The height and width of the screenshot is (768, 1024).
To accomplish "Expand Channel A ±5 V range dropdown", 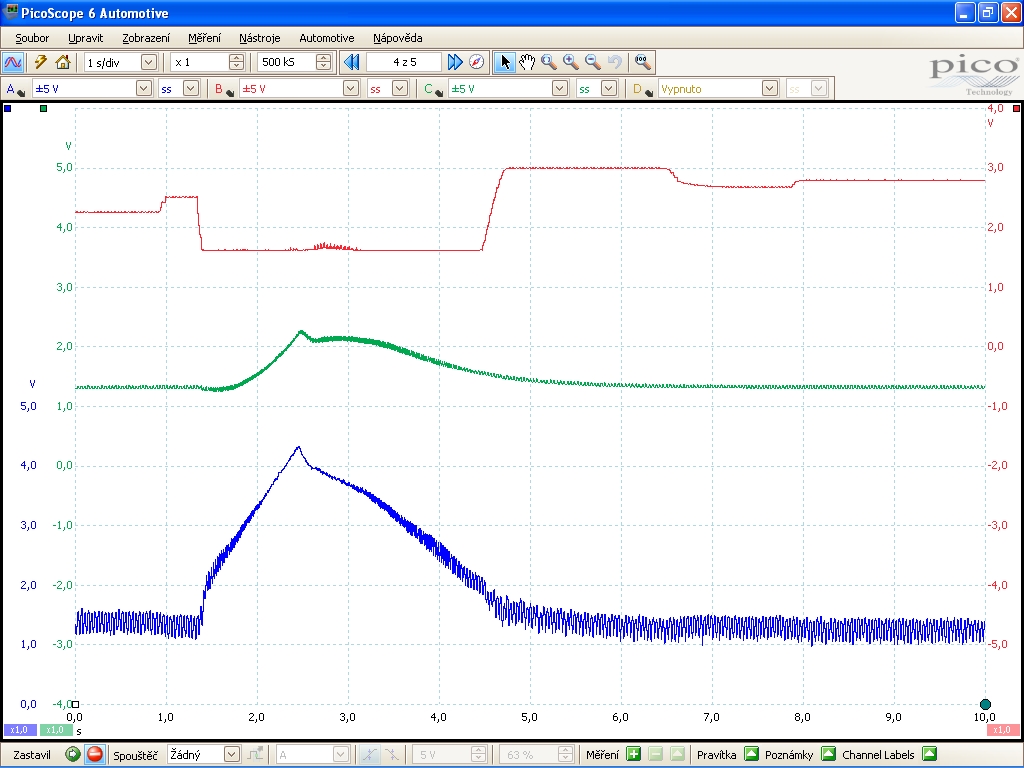I will pos(142,88).
